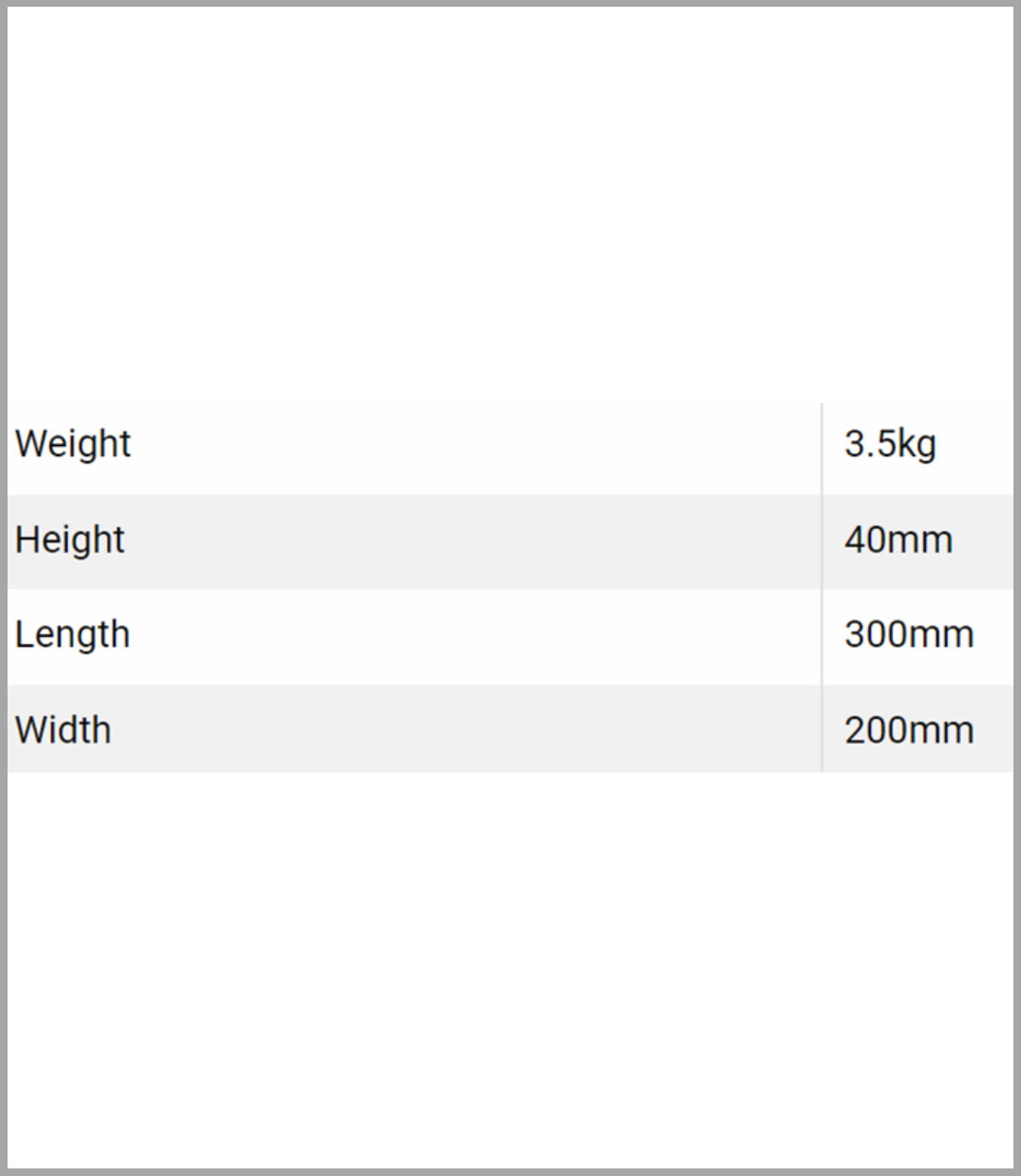The image size is (1021, 1176).
Task: Click empty gray space in the Width row's label cell
Action: click(x=470, y=729)
